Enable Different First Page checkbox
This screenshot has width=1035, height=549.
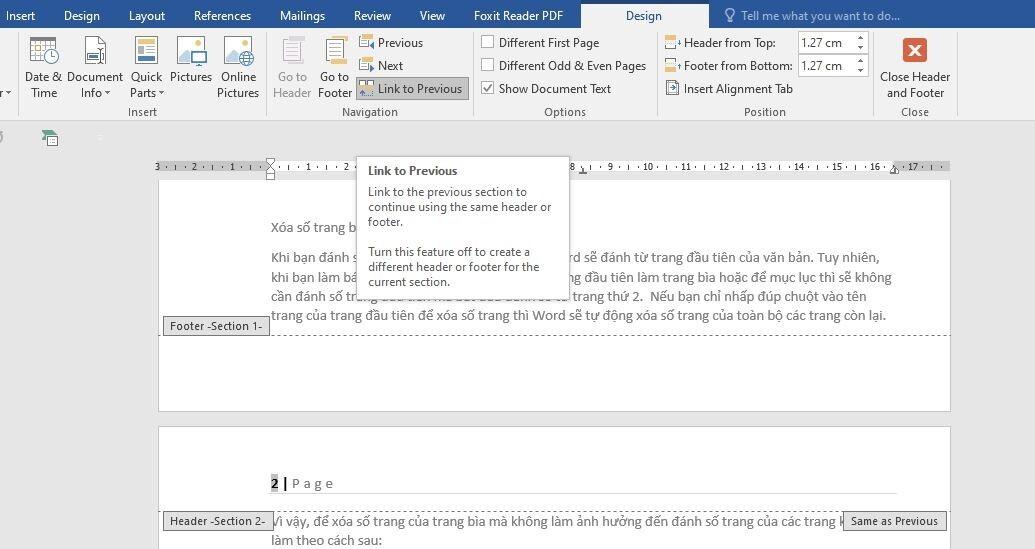pyautogui.click(x=488, y=42)
